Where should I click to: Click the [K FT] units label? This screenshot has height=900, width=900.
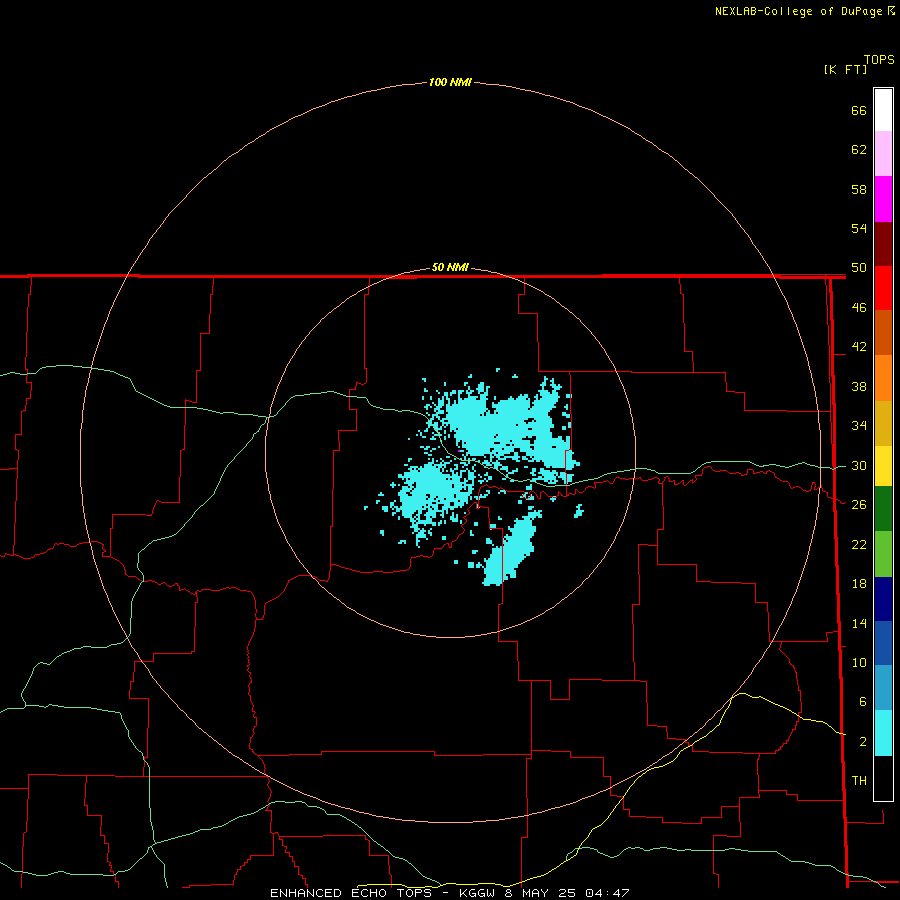coord(845,69)
